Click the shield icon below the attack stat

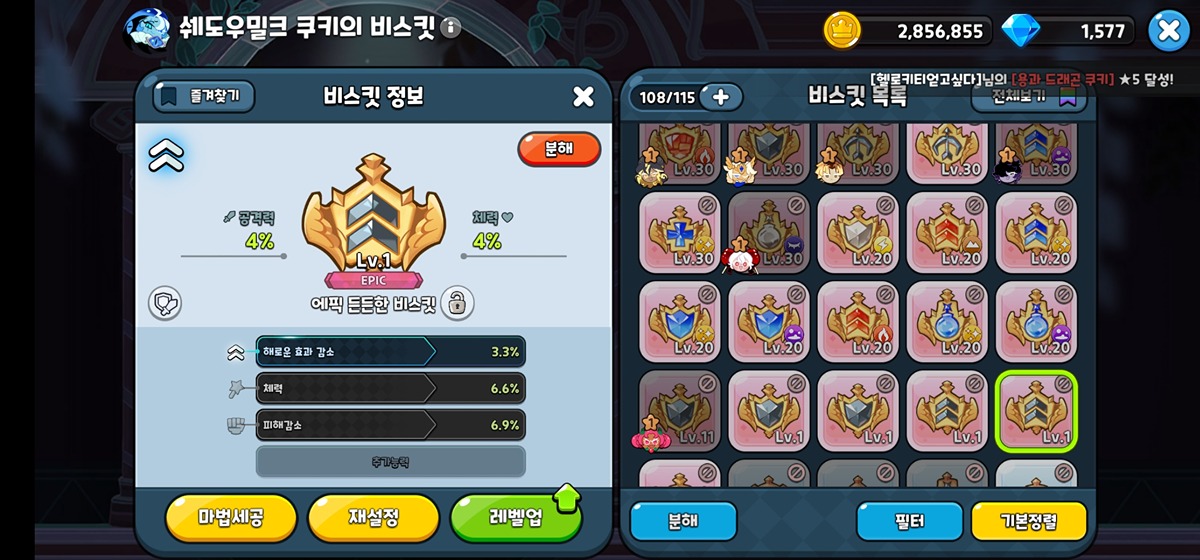165,303
